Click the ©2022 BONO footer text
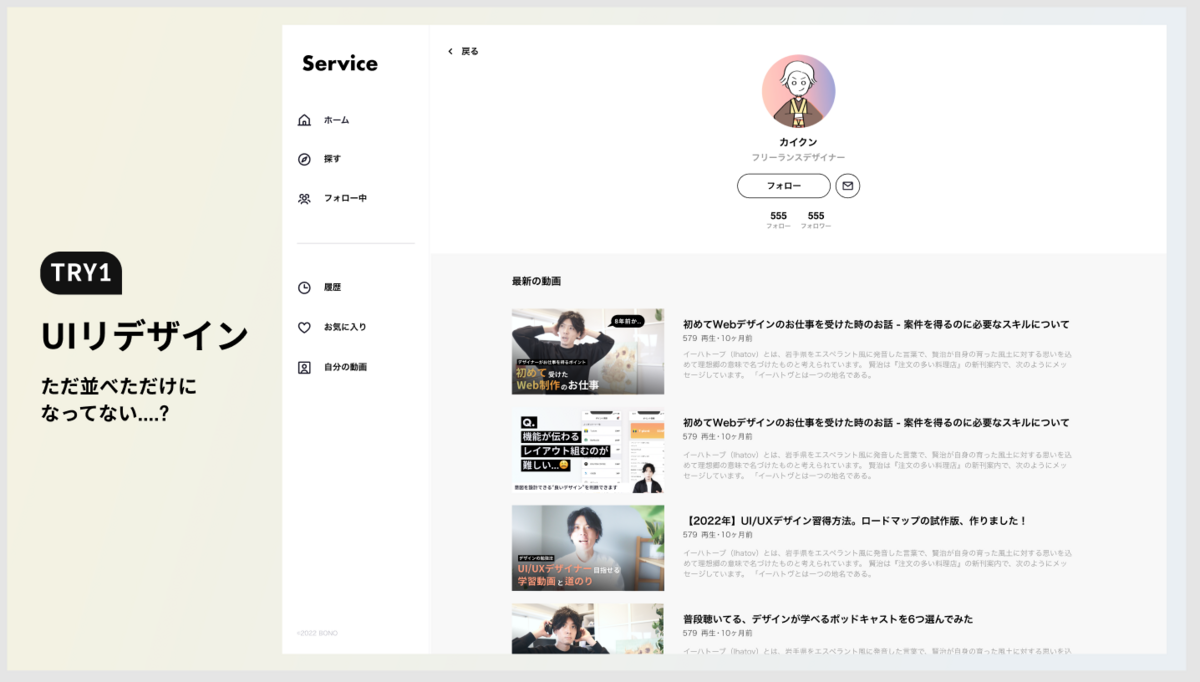Screen dimensions: 1200x682 click(317, 633)
